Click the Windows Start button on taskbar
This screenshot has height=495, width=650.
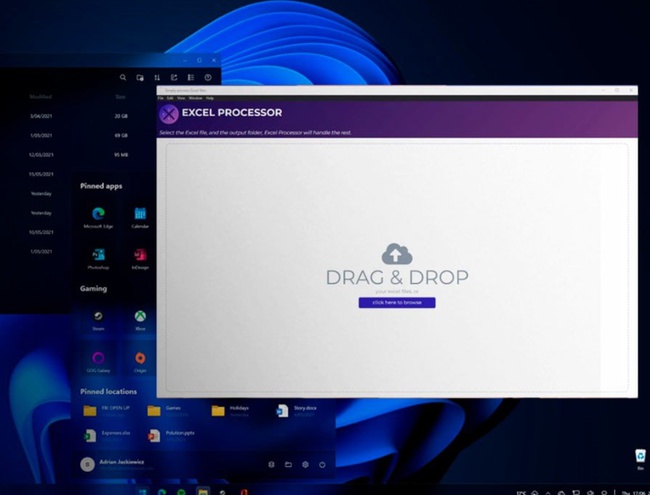[x=142, y=492]
